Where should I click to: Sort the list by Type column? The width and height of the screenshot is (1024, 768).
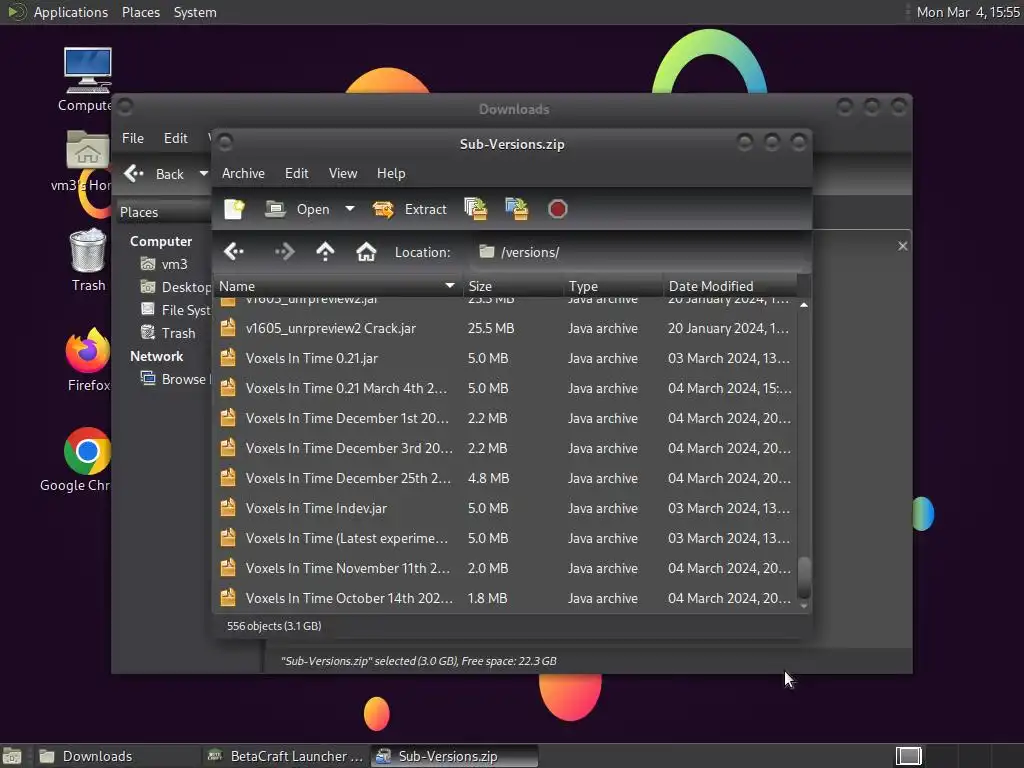[x=613, y=286]
